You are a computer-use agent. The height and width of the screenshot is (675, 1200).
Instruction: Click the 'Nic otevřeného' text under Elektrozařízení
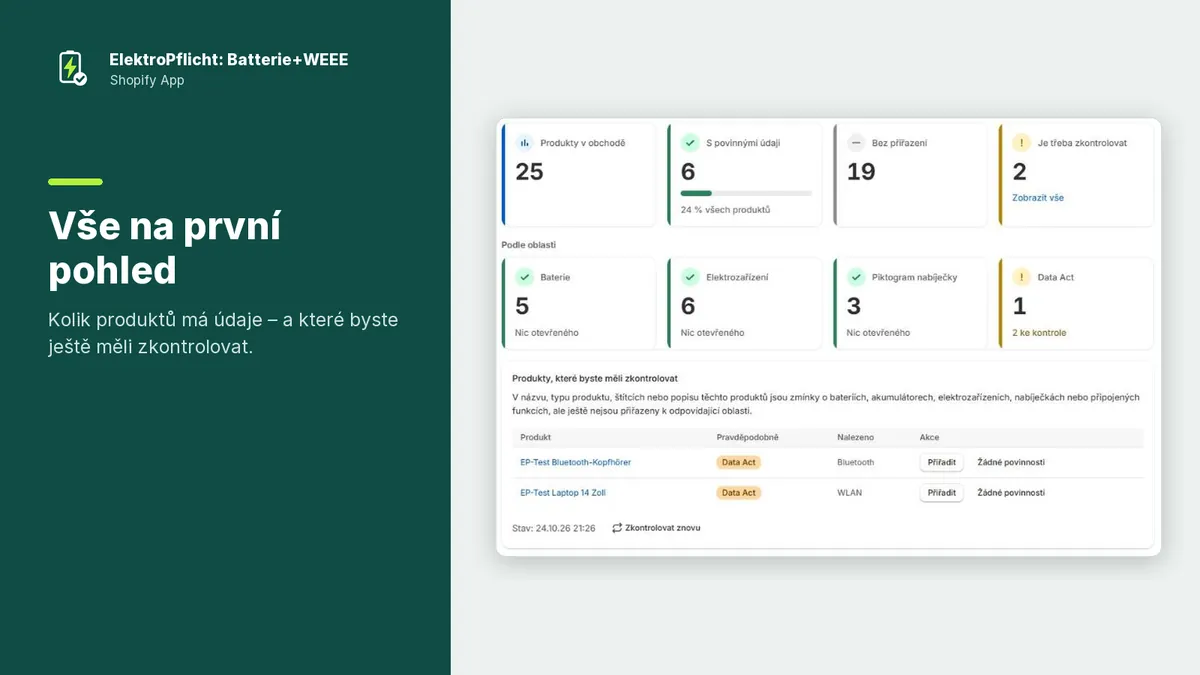713,332
